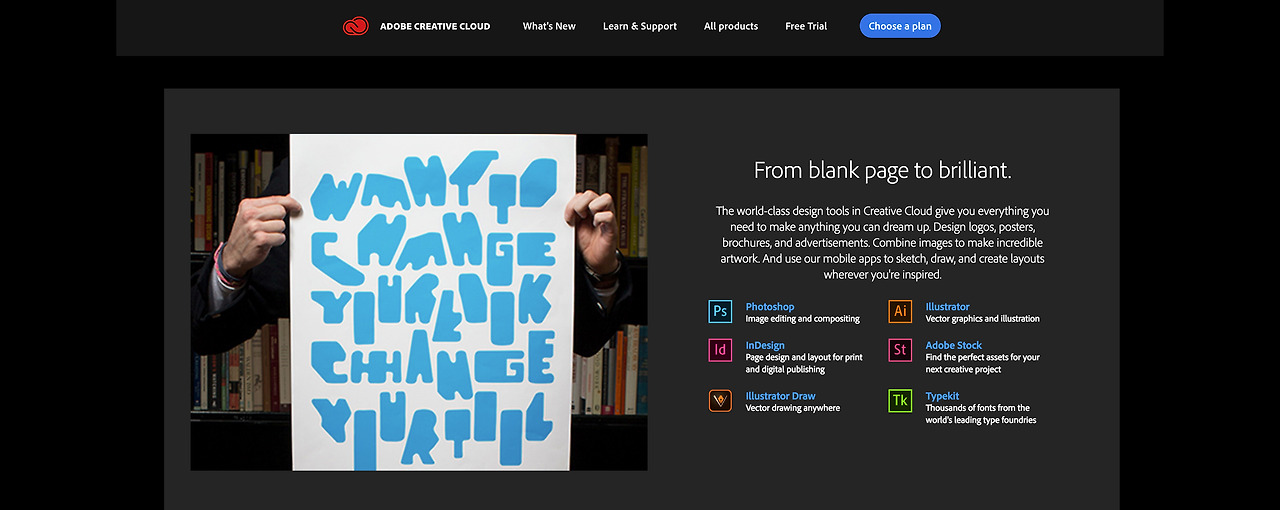Click the Illustrator Ai icon
Screen dimensions: 1280x510
[900, 312]
